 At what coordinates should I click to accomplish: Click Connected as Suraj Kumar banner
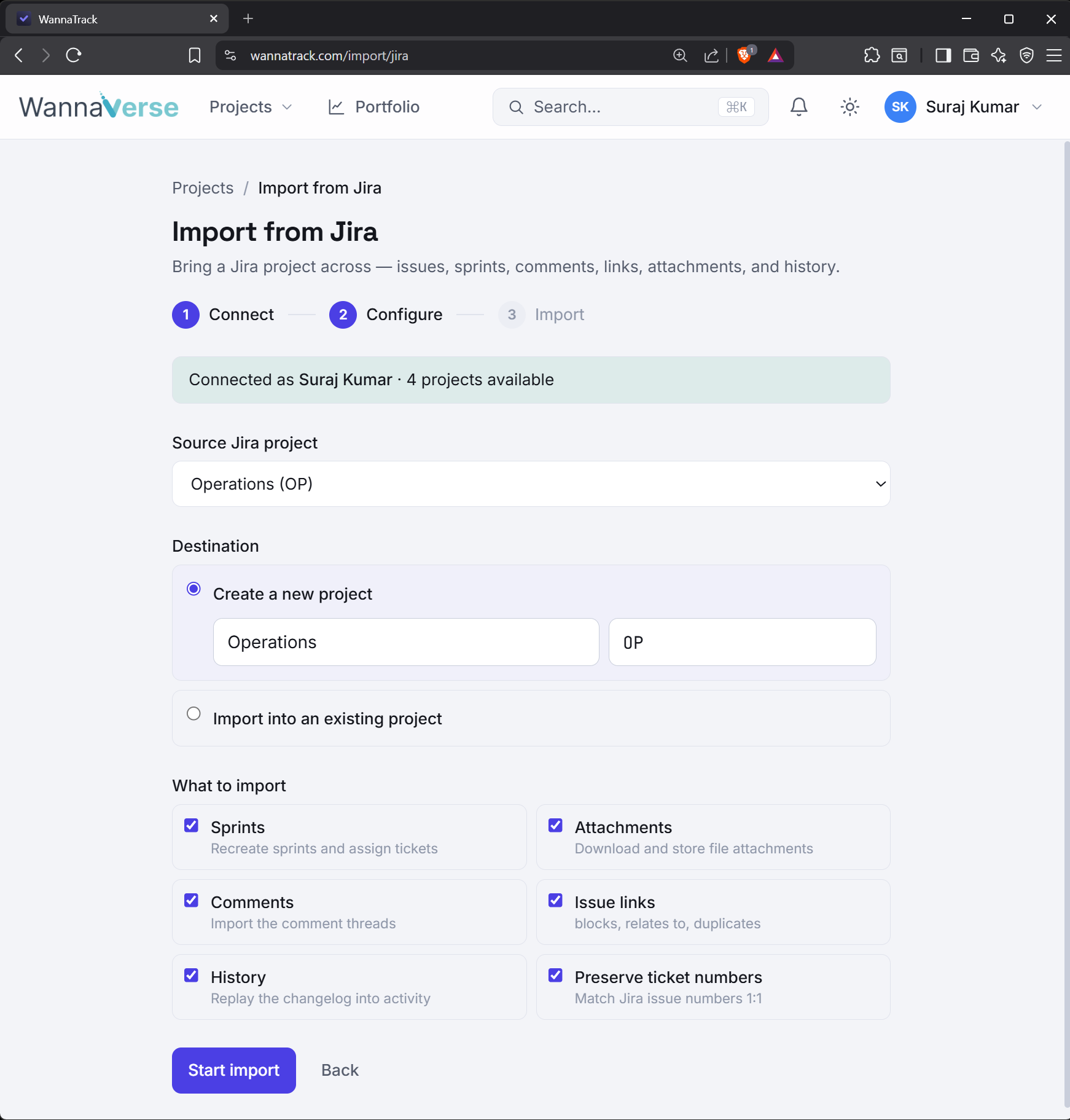pos(531,380)
